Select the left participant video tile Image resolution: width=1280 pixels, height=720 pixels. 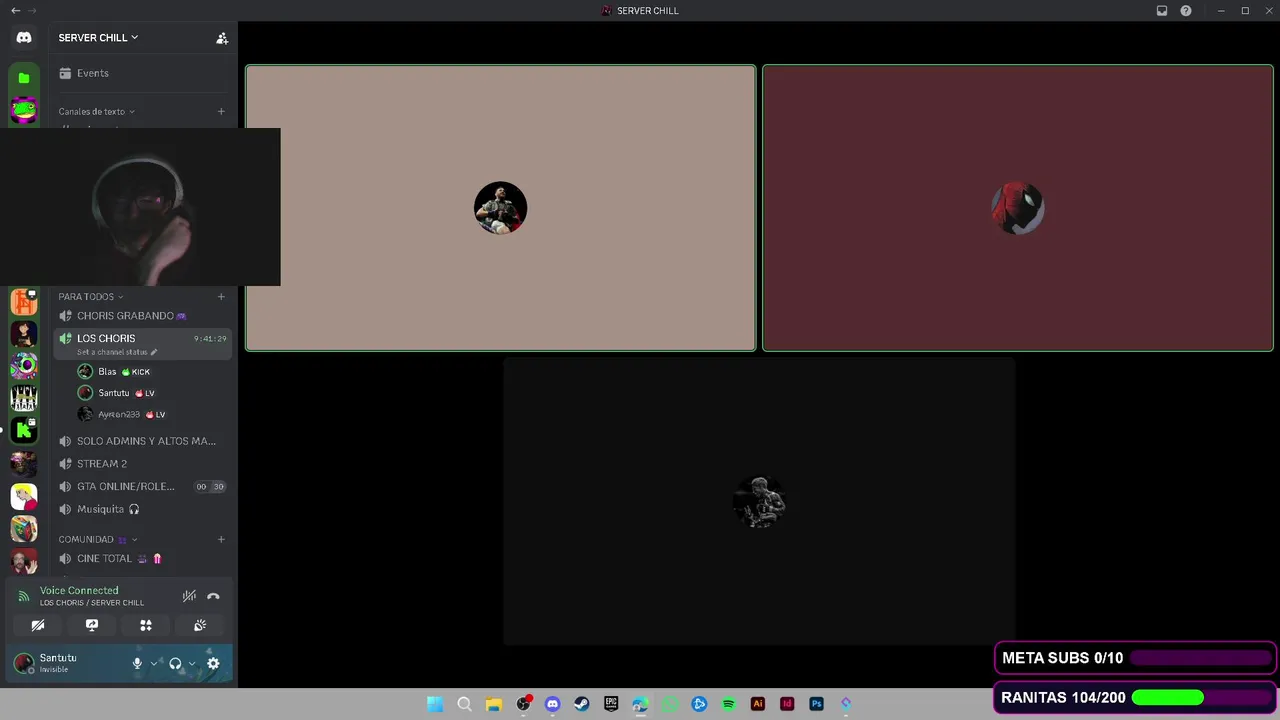coord(500,208)
